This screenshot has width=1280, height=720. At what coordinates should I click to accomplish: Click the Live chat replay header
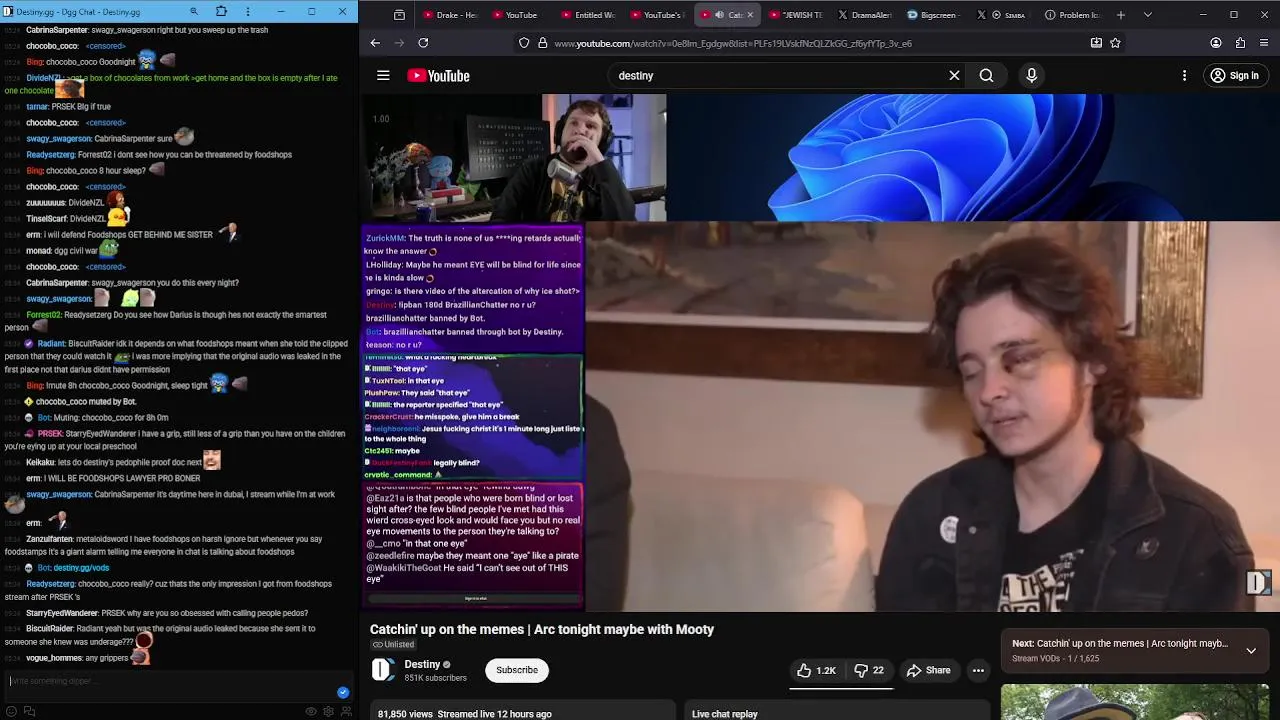pos(725,714)
